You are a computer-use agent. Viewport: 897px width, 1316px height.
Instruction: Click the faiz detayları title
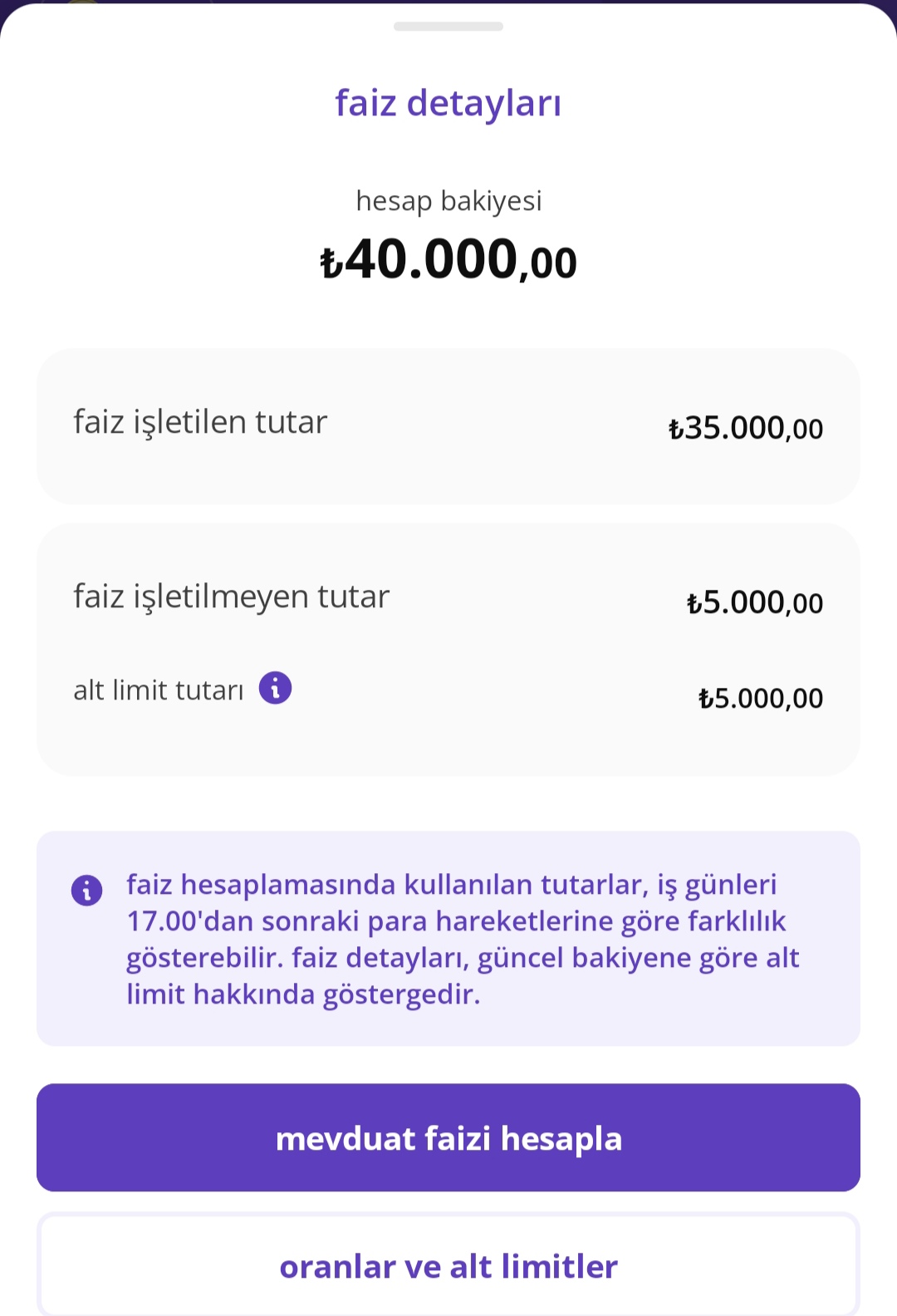pyautogui.click(x=448, y=103)
